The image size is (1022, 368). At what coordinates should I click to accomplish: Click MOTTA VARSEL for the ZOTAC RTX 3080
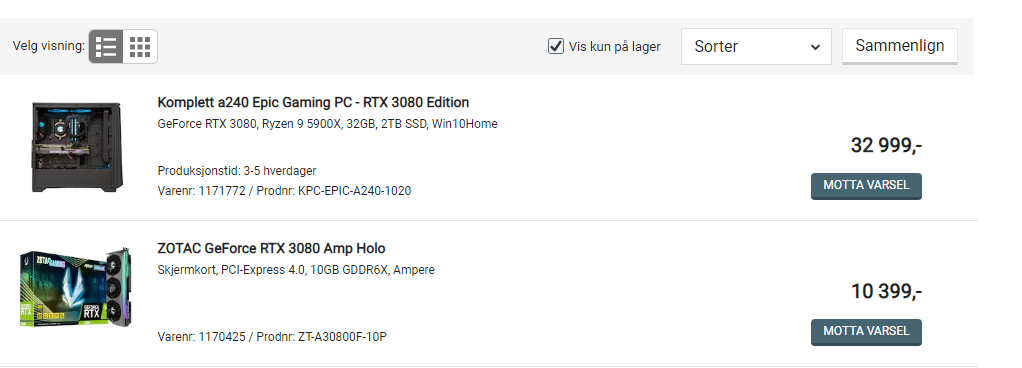(x=866, y=332)
